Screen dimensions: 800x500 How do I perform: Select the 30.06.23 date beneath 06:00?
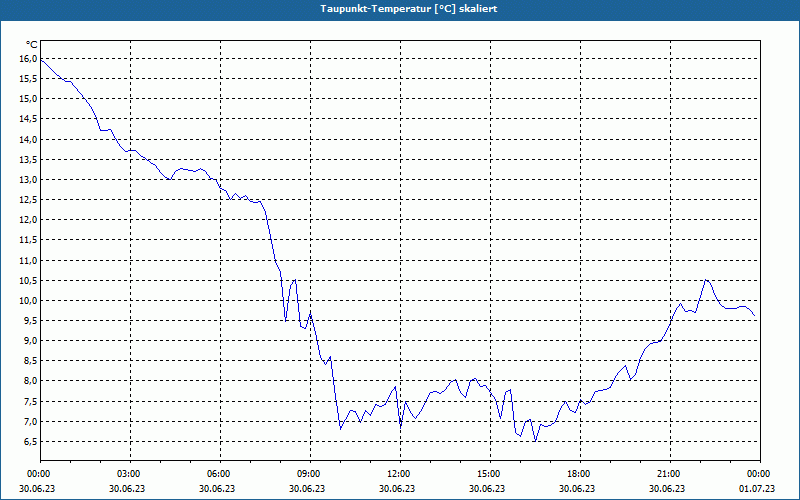pyautogui.click(x=217, y=488)
